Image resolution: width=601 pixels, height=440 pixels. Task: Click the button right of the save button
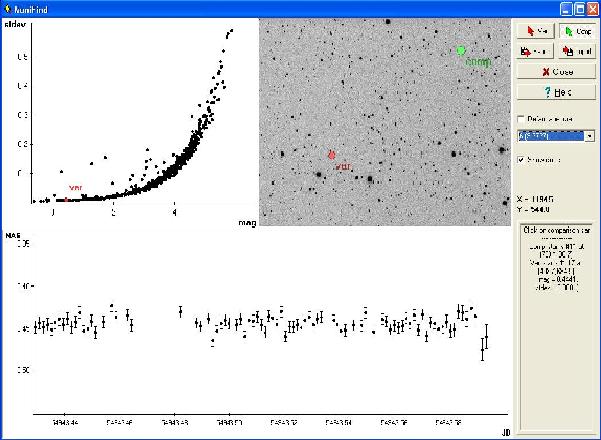pyautogui.click(x=576, y=51)
